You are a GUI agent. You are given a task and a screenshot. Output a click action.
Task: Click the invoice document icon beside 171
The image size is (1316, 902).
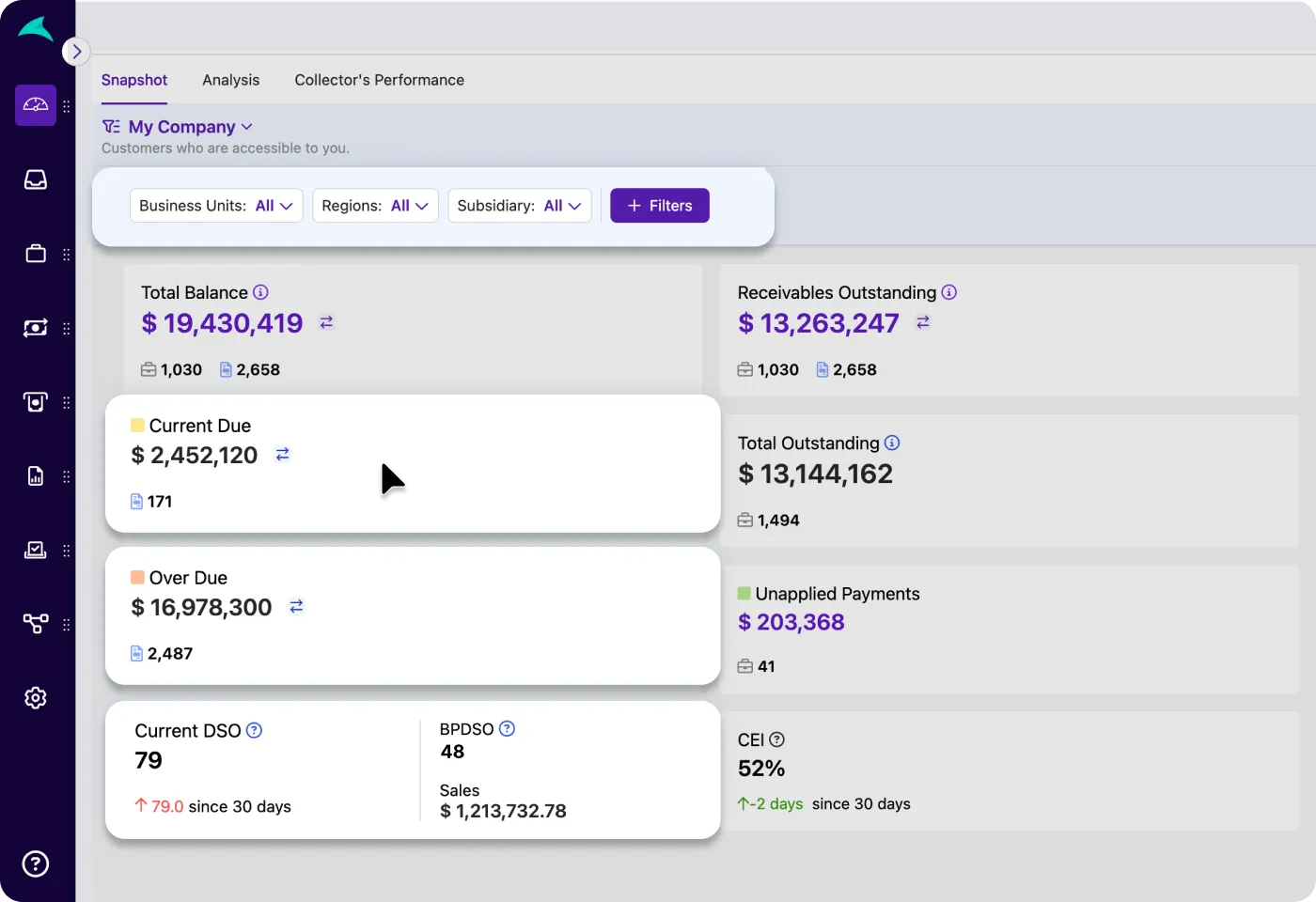136,502
